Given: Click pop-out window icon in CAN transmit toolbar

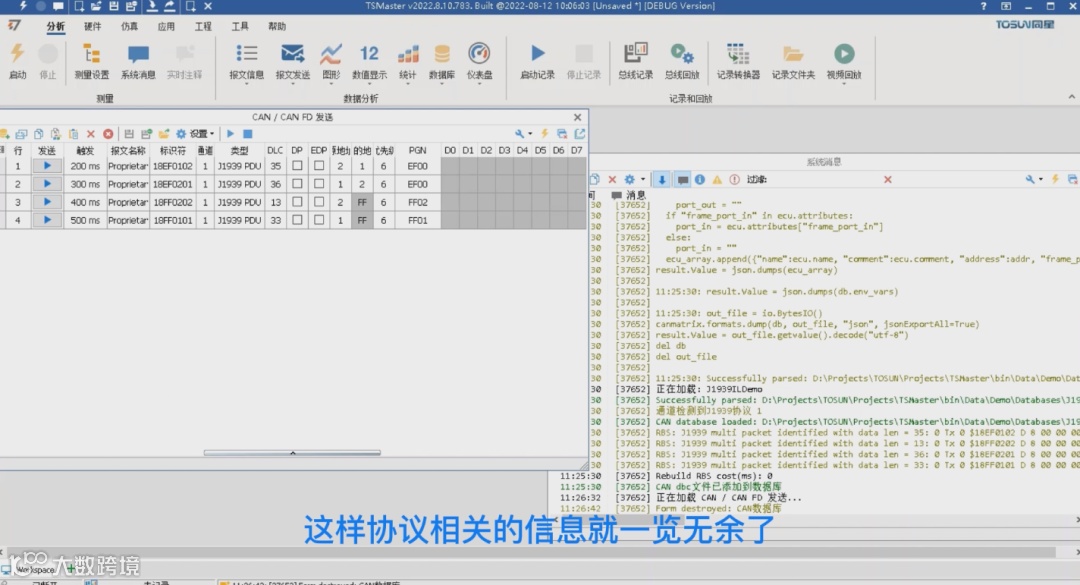Looking at the screenshot, I should (580, 134).
